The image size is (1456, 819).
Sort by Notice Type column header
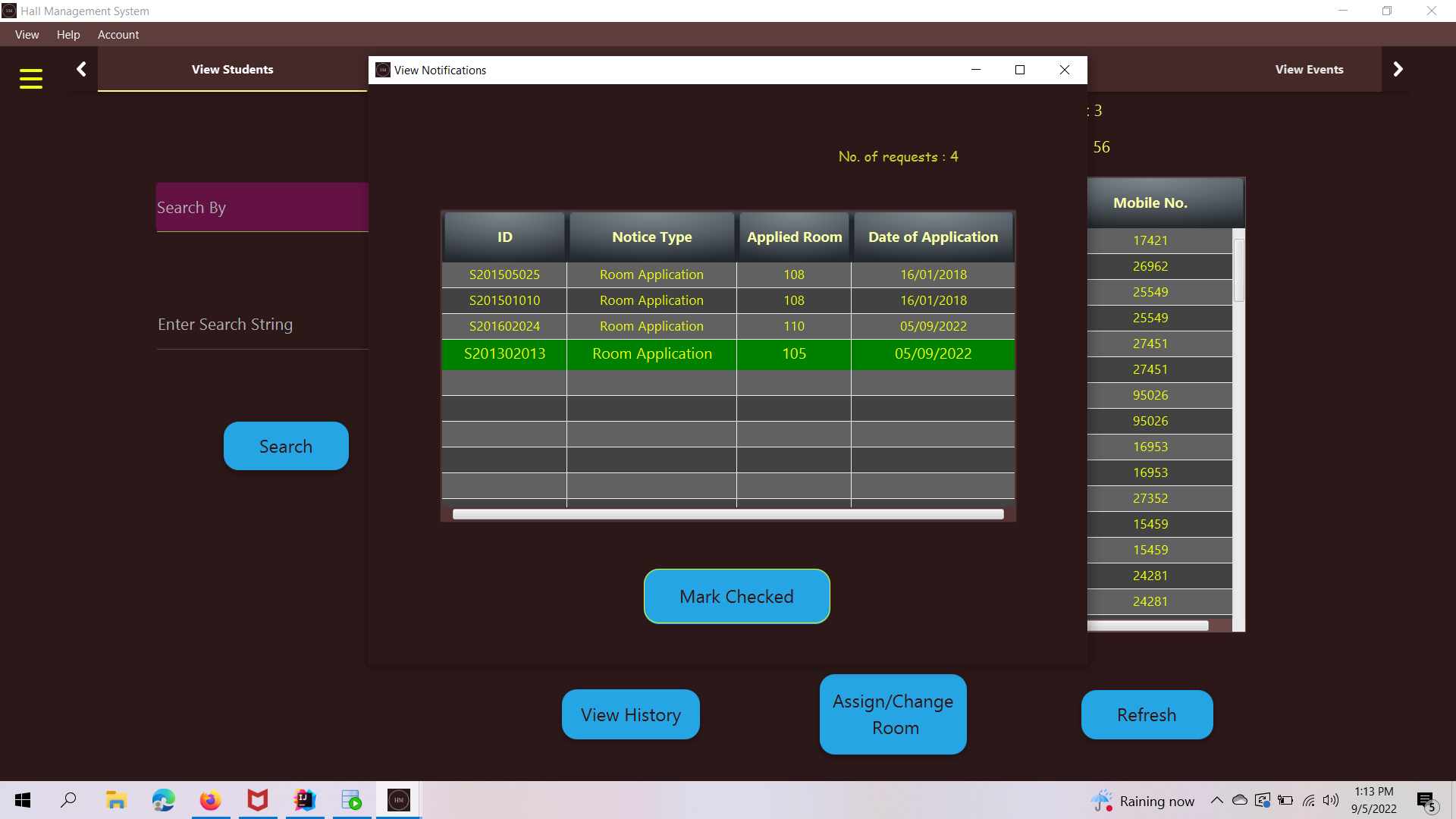point(651,237)
